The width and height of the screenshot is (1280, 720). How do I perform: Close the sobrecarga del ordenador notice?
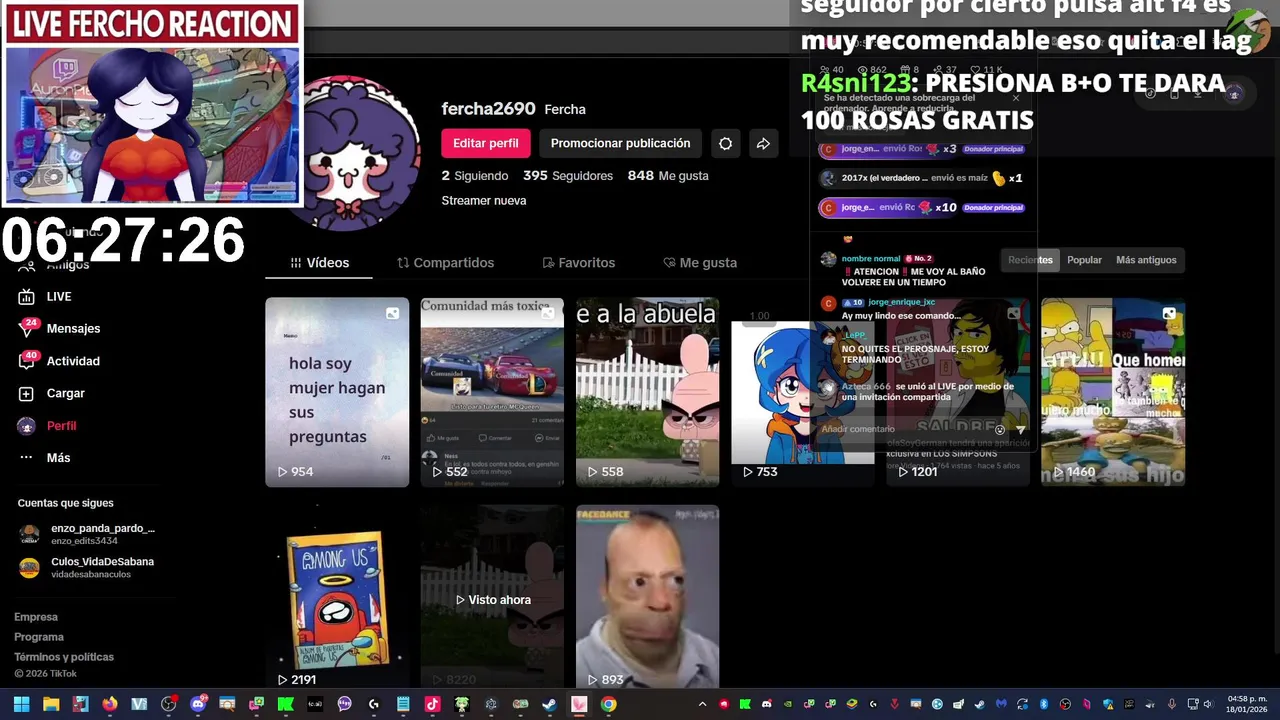1016,98
